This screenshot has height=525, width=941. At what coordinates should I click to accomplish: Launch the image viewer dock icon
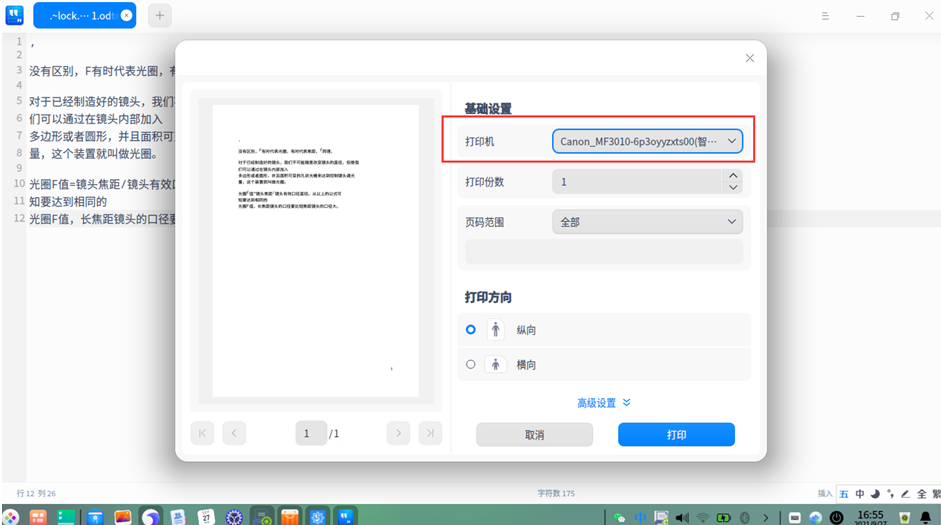(122, 517)
